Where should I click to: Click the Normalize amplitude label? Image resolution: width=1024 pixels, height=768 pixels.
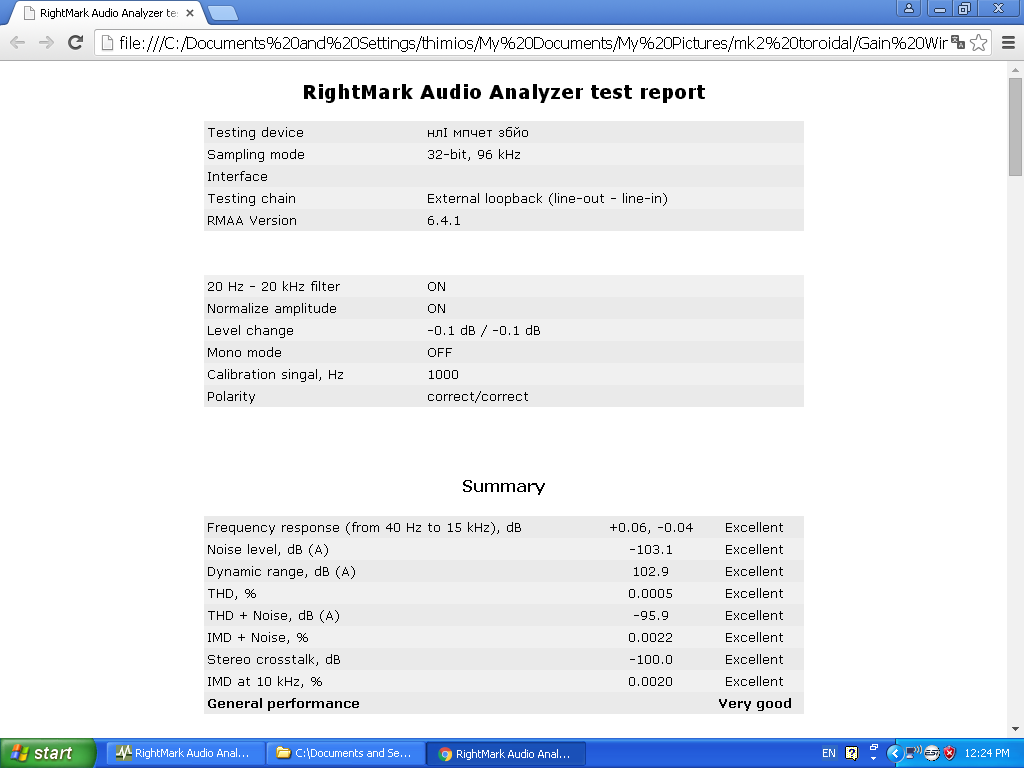point(272,308)
